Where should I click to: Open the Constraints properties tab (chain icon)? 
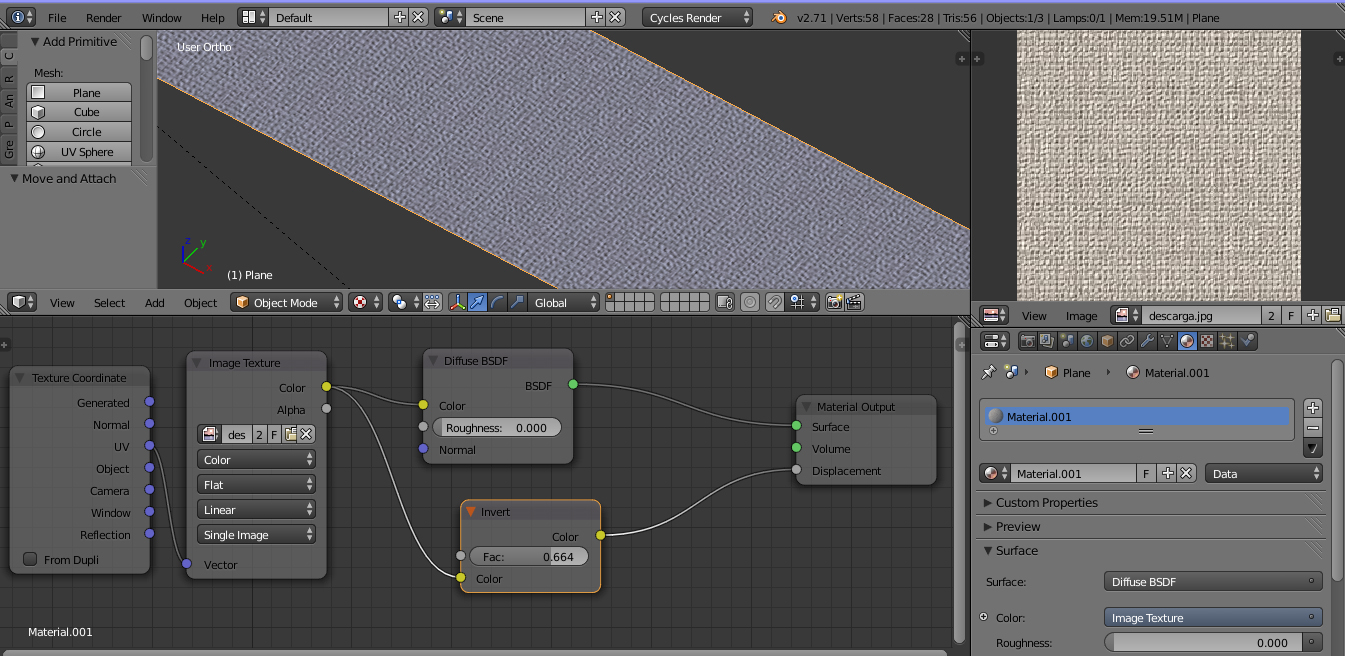(1127, 341)
